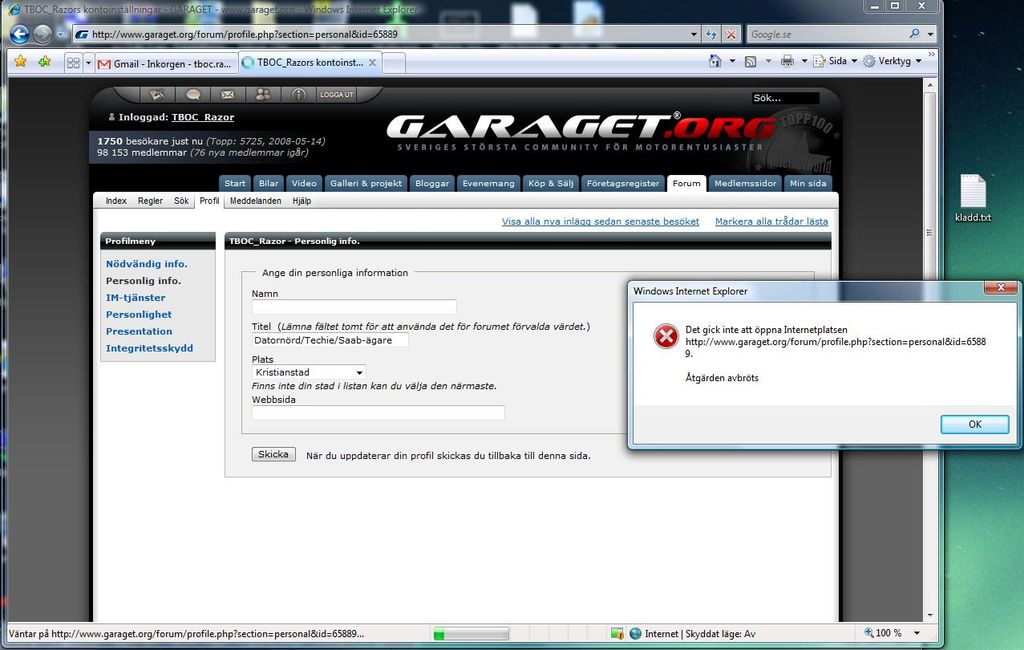
Task: Open IM-tjänster in Profilmeny
Action: (x=135, y=298)
